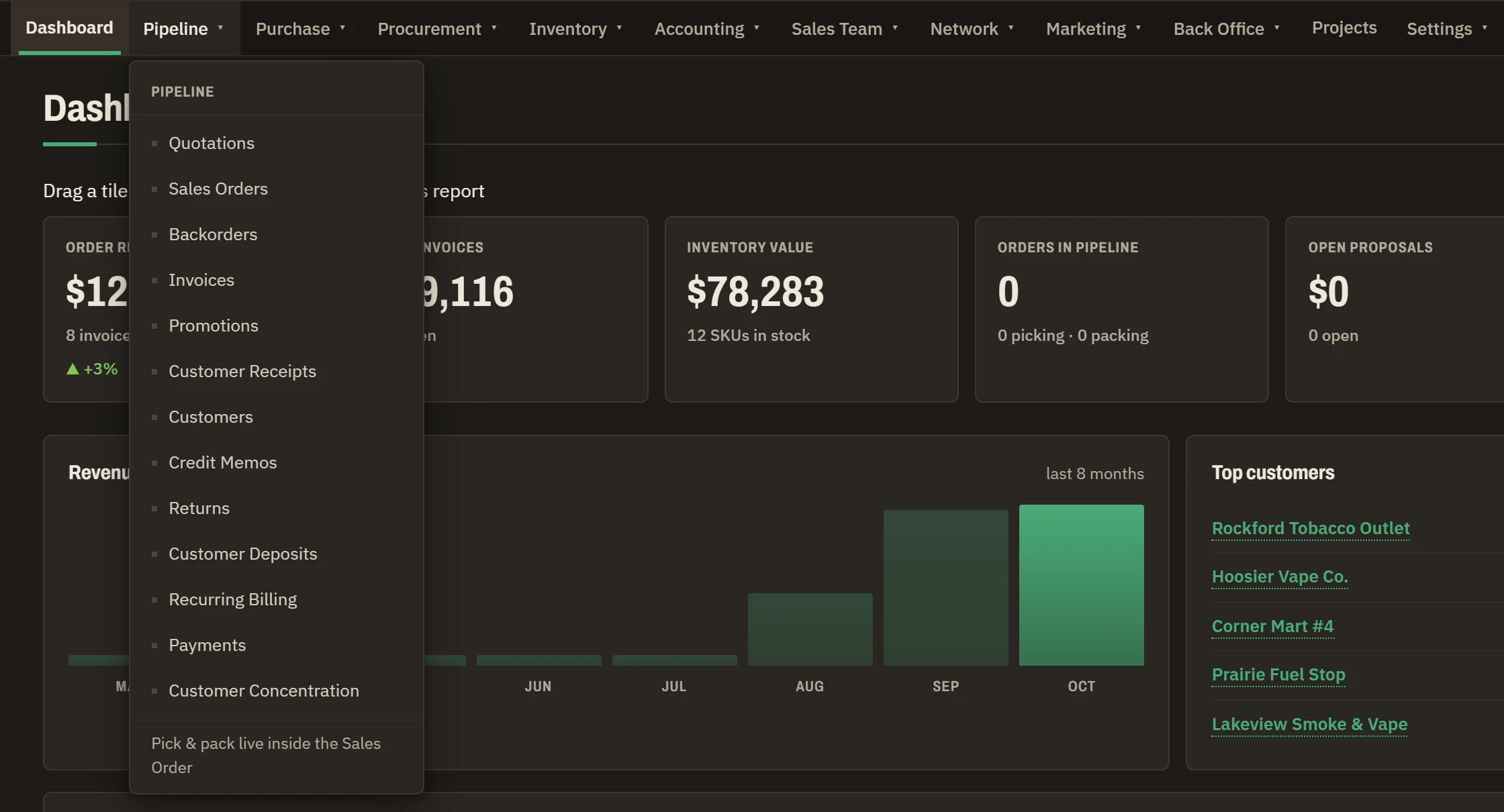Viewport: 1504px width, 812px height.
Task: Open Hoosier Vape Co. customer link
Action: tap(1280, 576)
